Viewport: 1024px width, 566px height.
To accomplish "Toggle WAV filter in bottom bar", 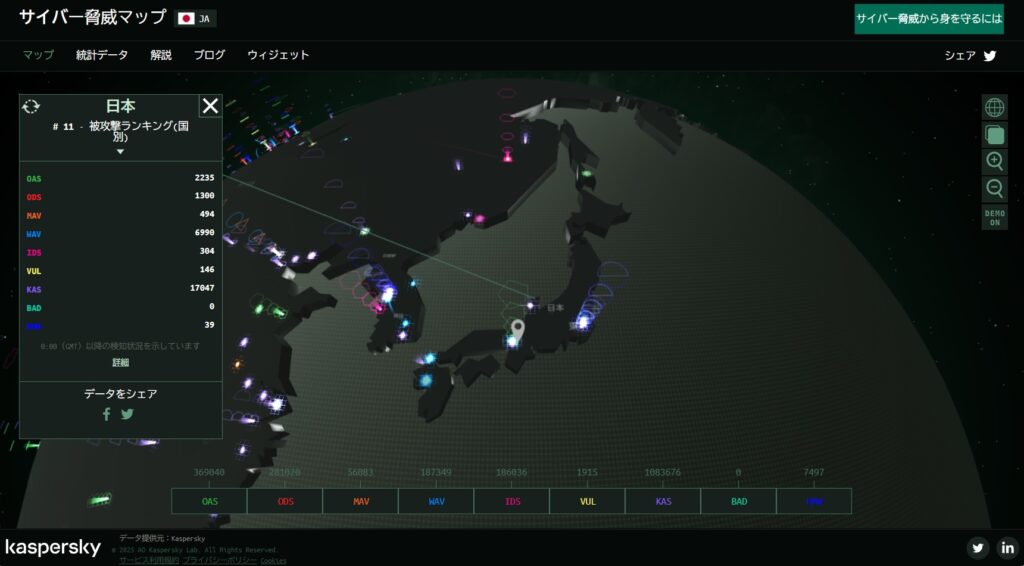I will [436, 501].
